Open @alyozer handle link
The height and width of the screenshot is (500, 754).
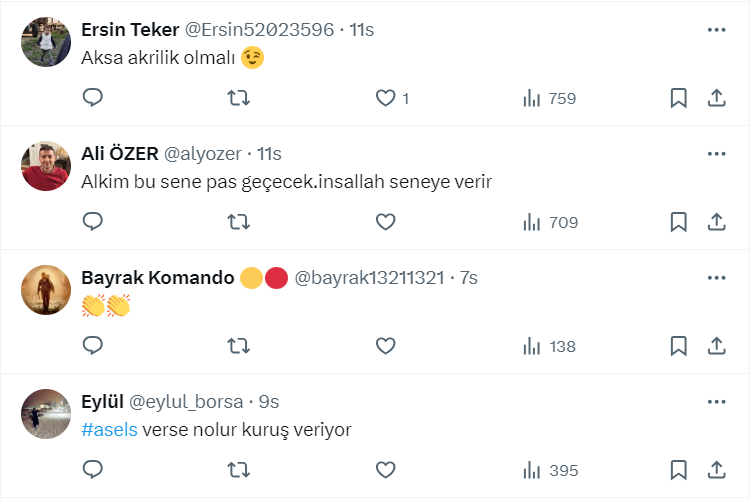point(202,154)
